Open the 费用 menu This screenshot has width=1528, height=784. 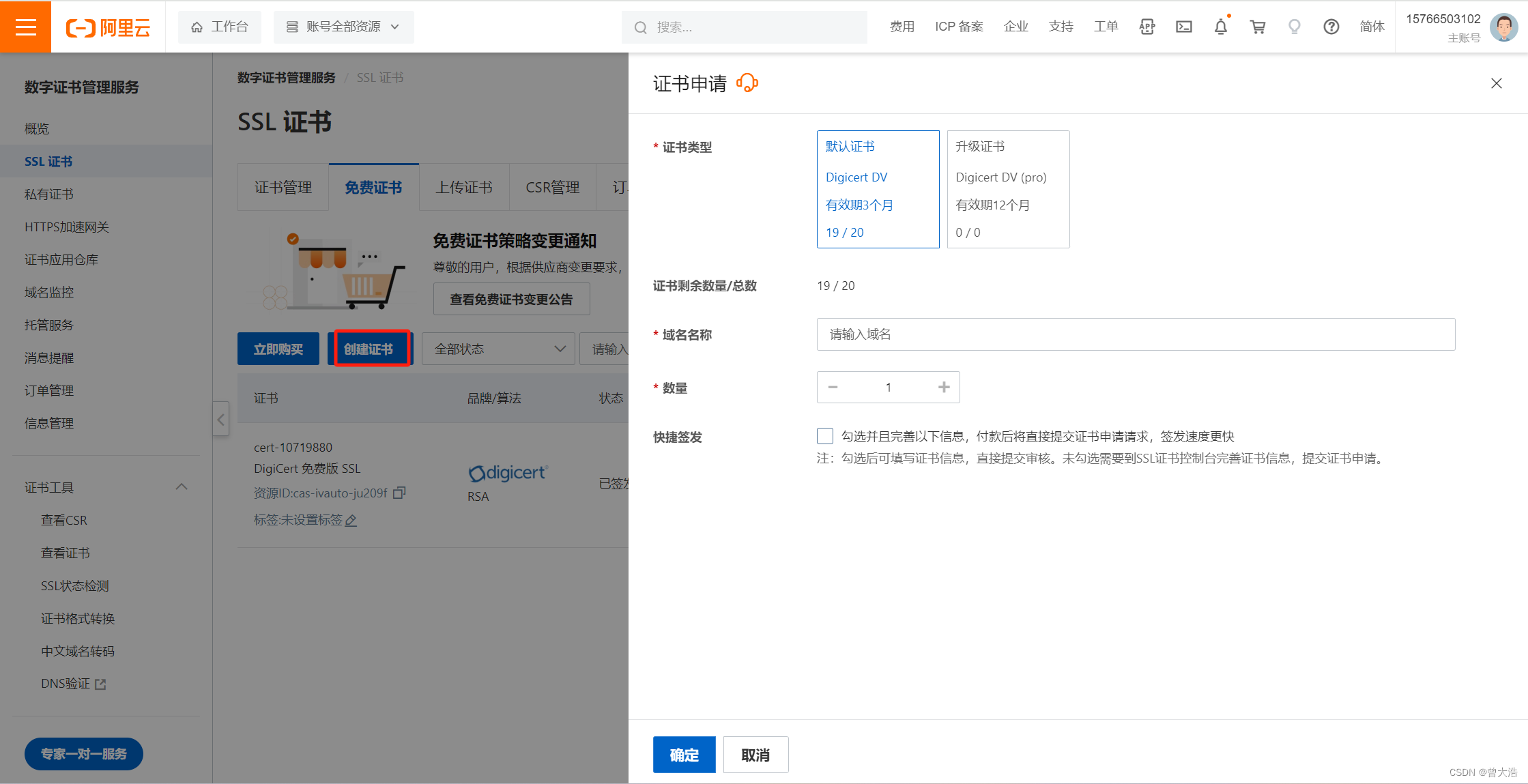tap(902, 27)
